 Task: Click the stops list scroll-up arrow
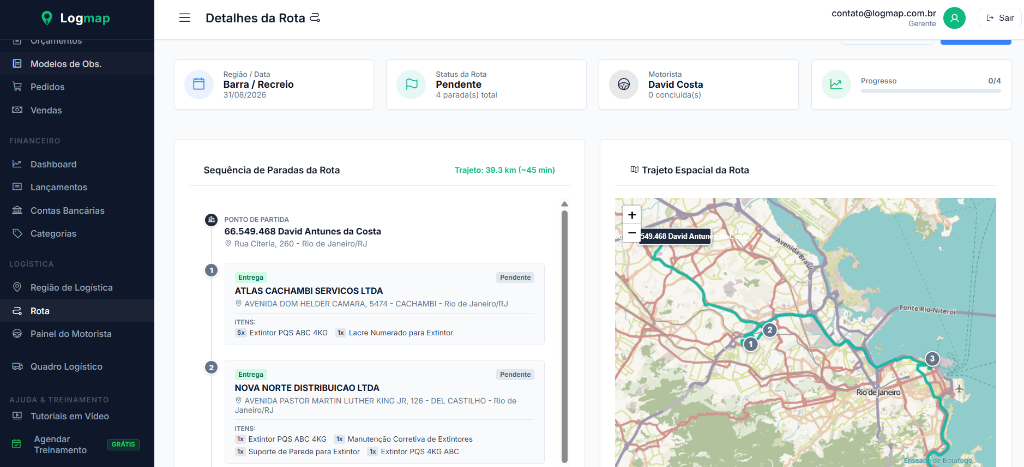pyautogui.click(x=565, y=204)
